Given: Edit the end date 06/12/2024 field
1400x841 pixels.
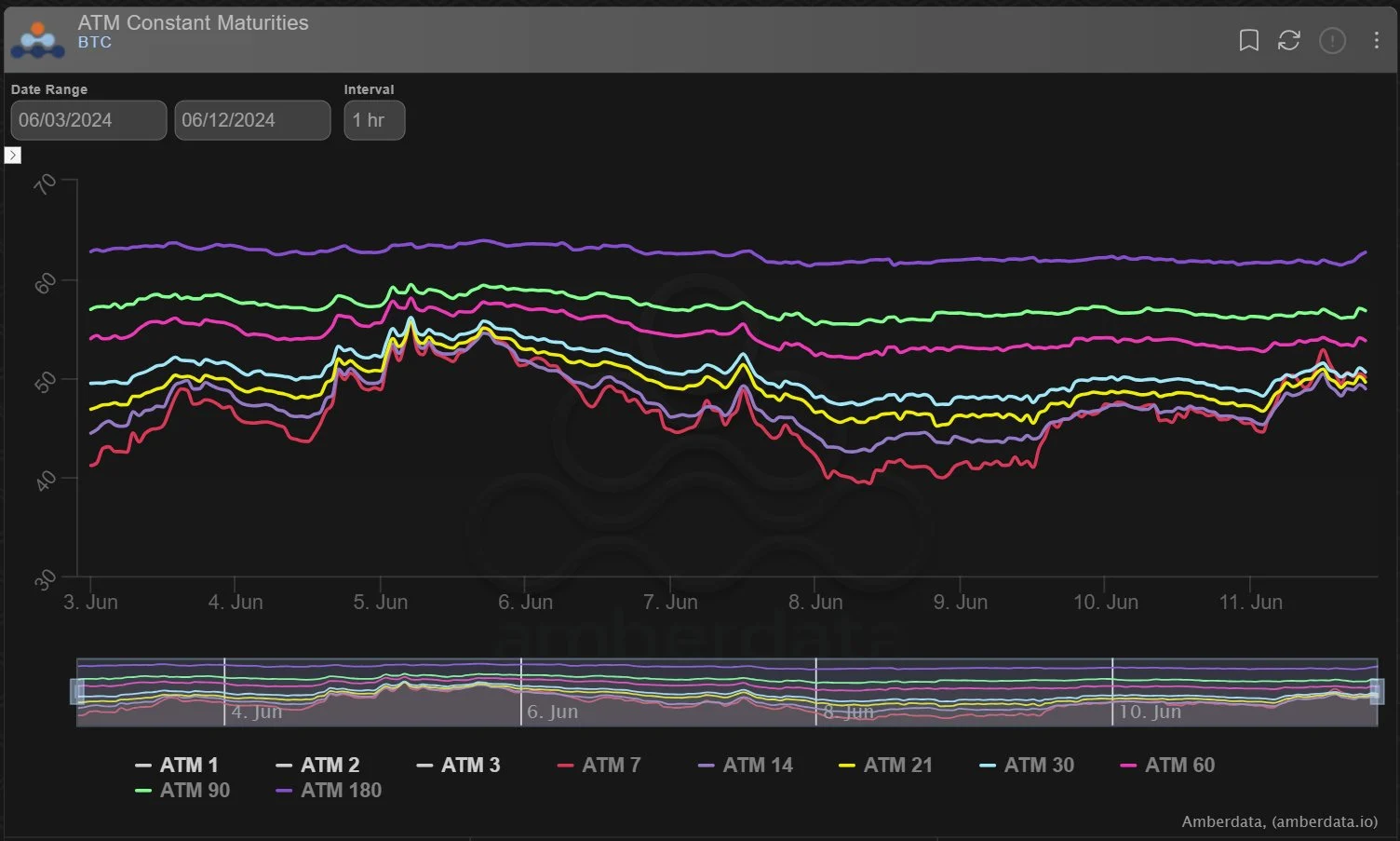Looking at the screenshot, I should [252, 120].
